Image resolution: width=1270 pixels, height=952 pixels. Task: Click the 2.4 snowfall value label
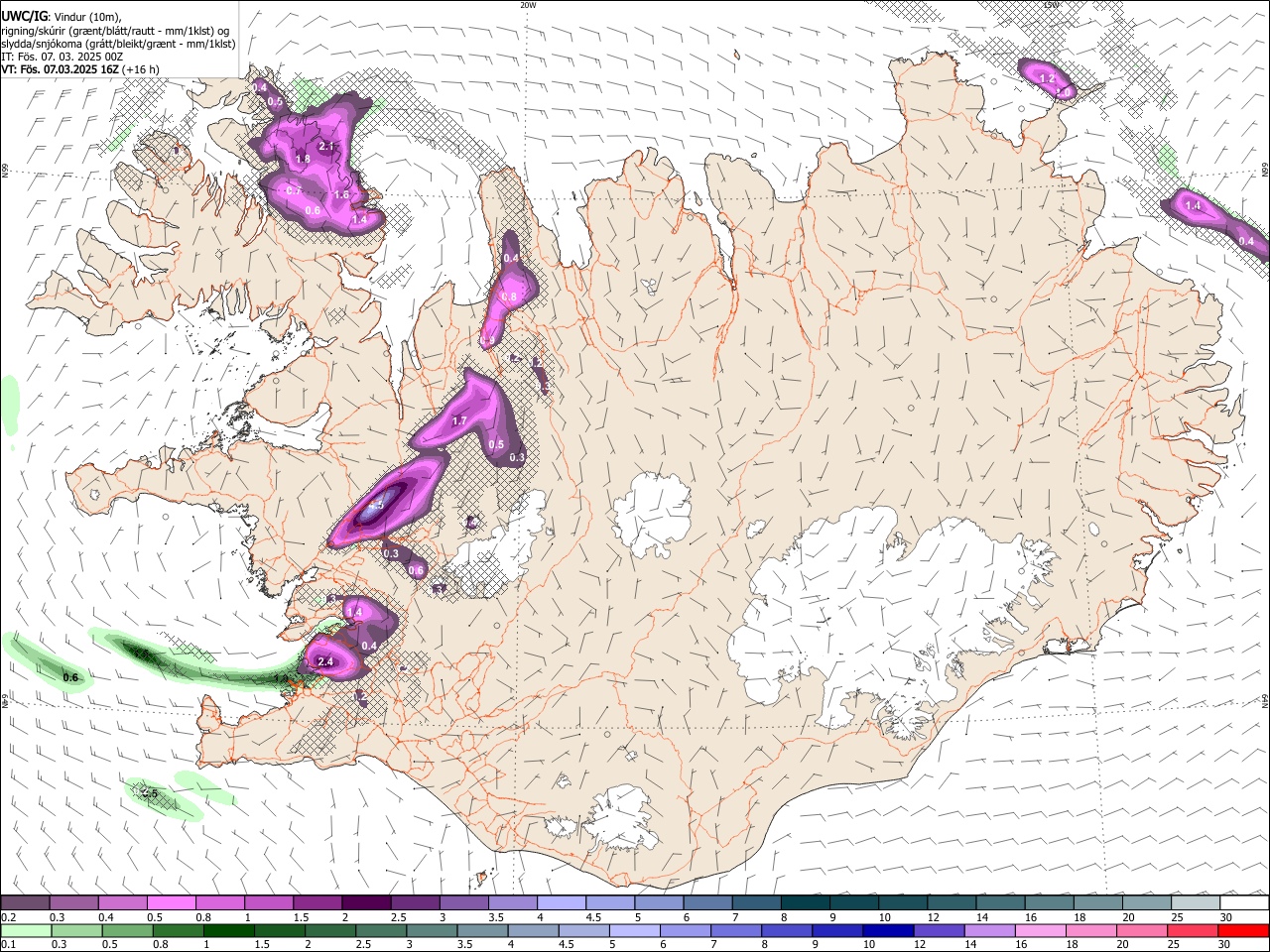click(x=323, y=661)
